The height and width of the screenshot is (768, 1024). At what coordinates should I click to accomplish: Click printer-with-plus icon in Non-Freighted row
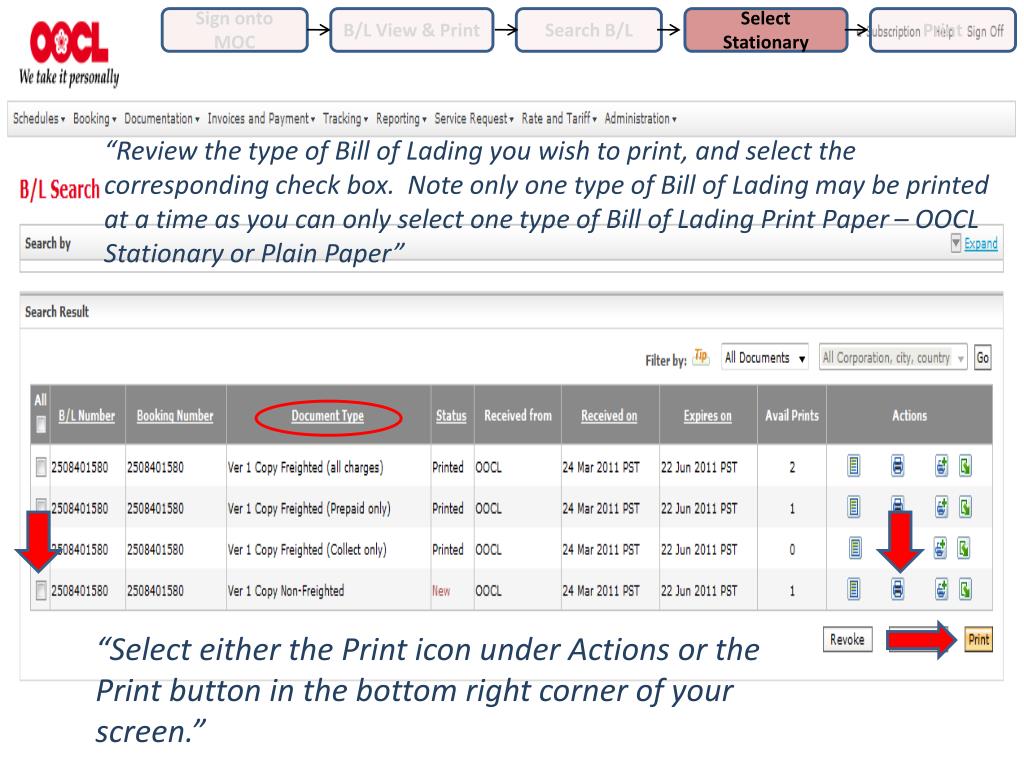pyautogui.click(x=941, y=590)
